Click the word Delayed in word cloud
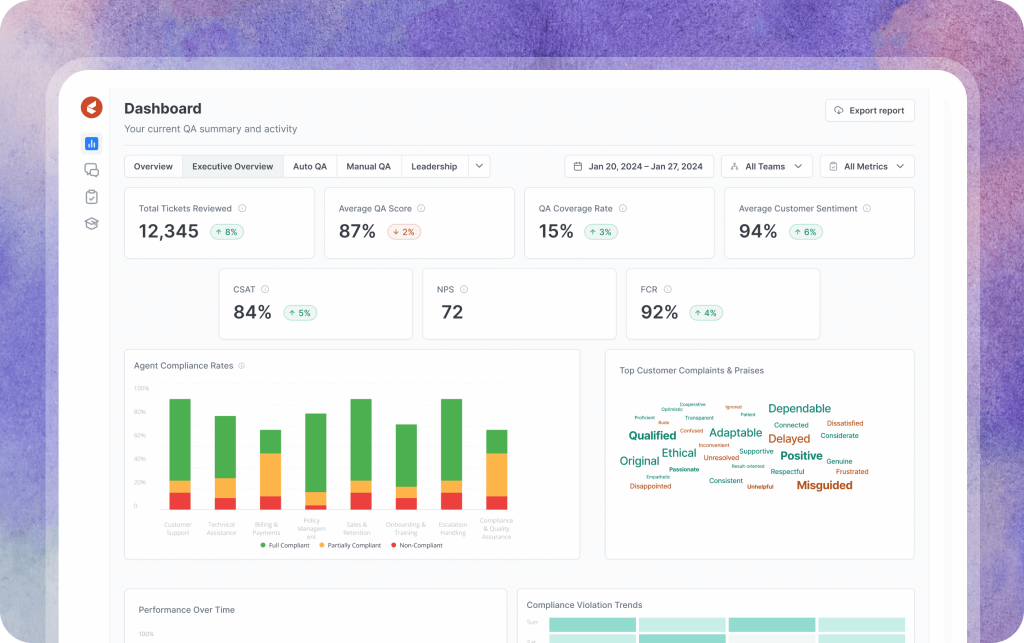Image resolution: width=1024 pixels, height=643 pixels. click(789, 439)
